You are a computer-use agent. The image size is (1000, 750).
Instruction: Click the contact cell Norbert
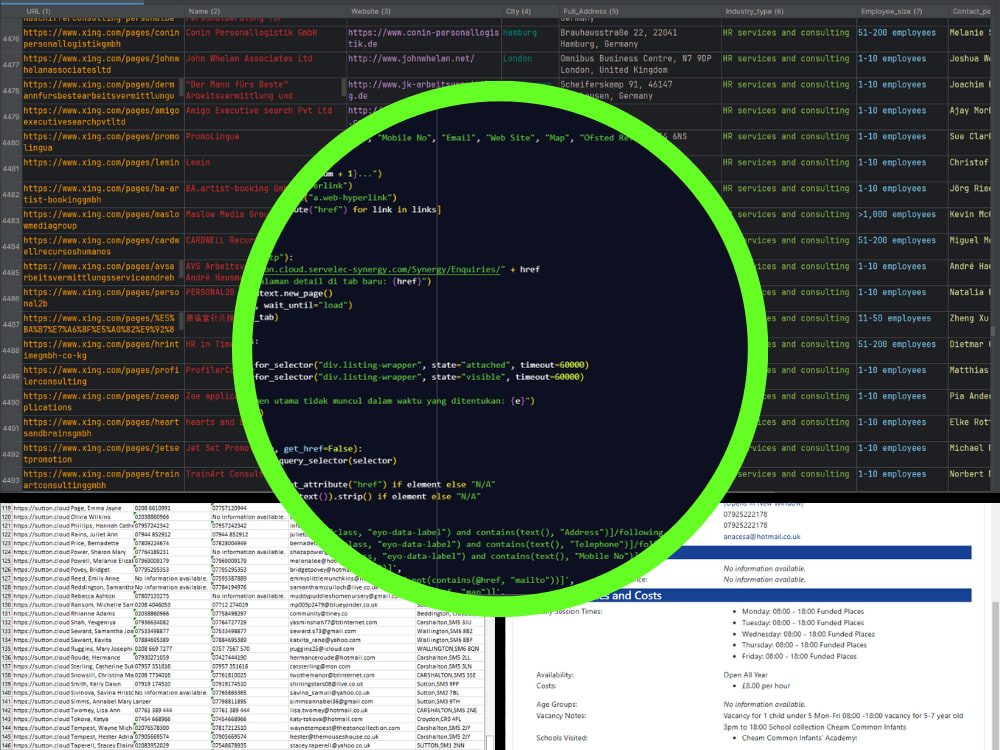(970, 474)
